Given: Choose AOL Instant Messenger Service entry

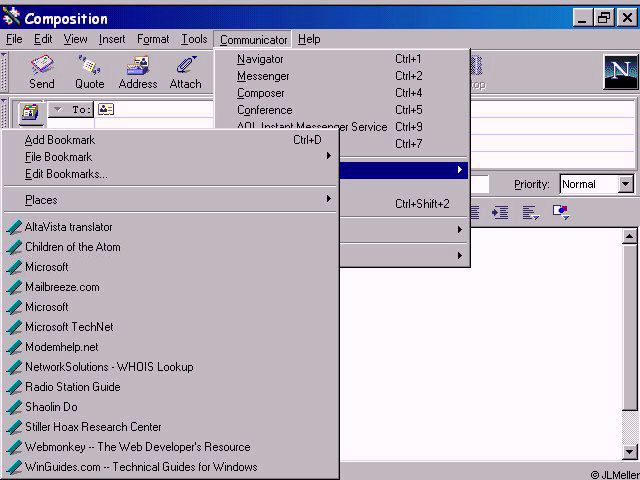Looking at the screenshot, I should [x=342, y=125].
